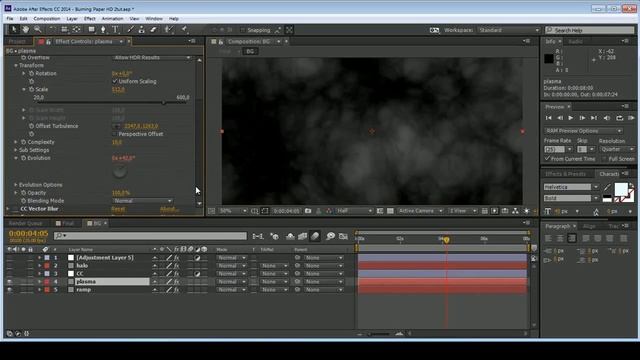Screen dimensions: 640x360
Task: Go to first frame in Preview panel
Action: [549, 118]
